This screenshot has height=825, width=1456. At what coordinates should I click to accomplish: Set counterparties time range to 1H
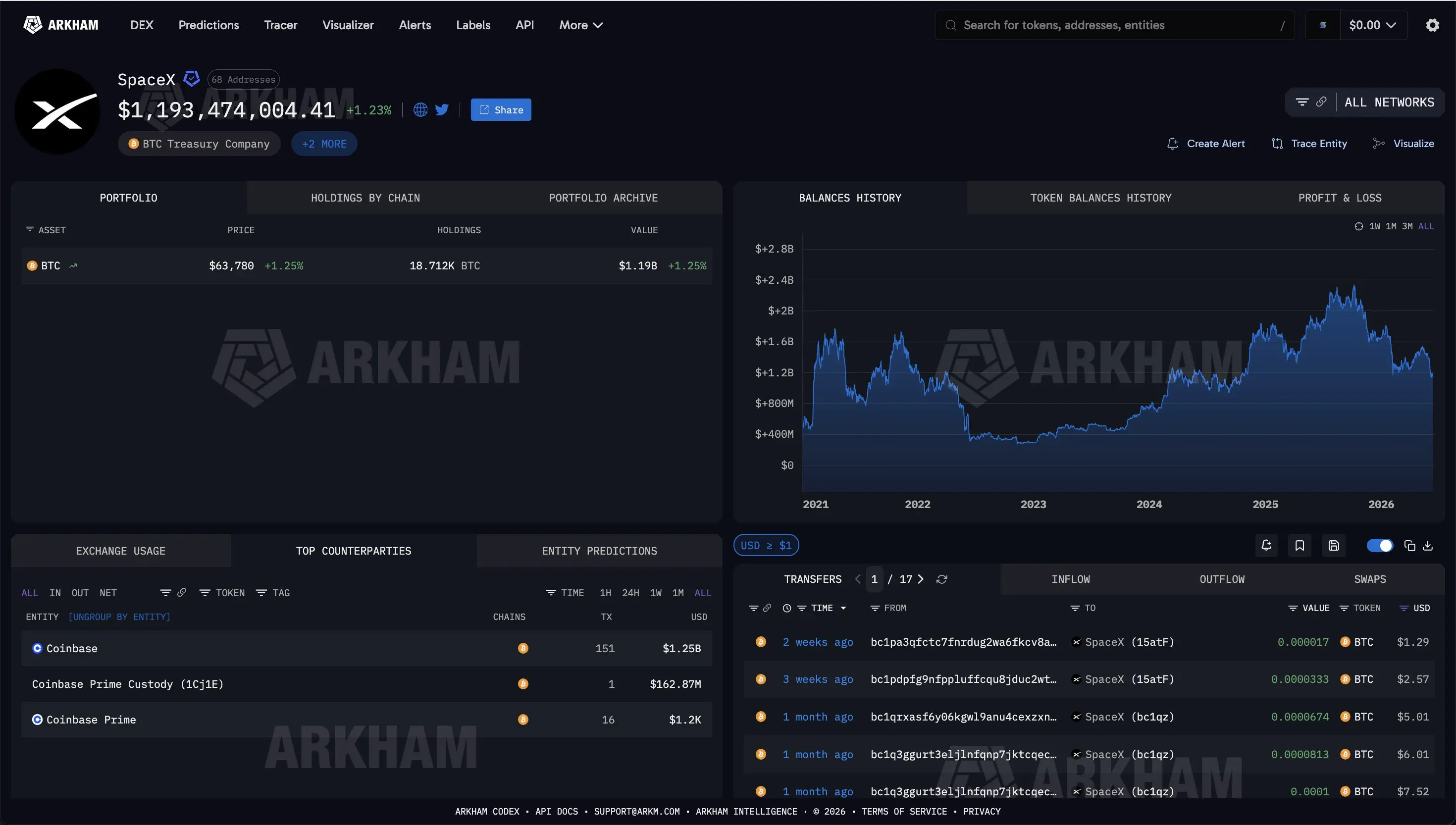click(605, 593)
